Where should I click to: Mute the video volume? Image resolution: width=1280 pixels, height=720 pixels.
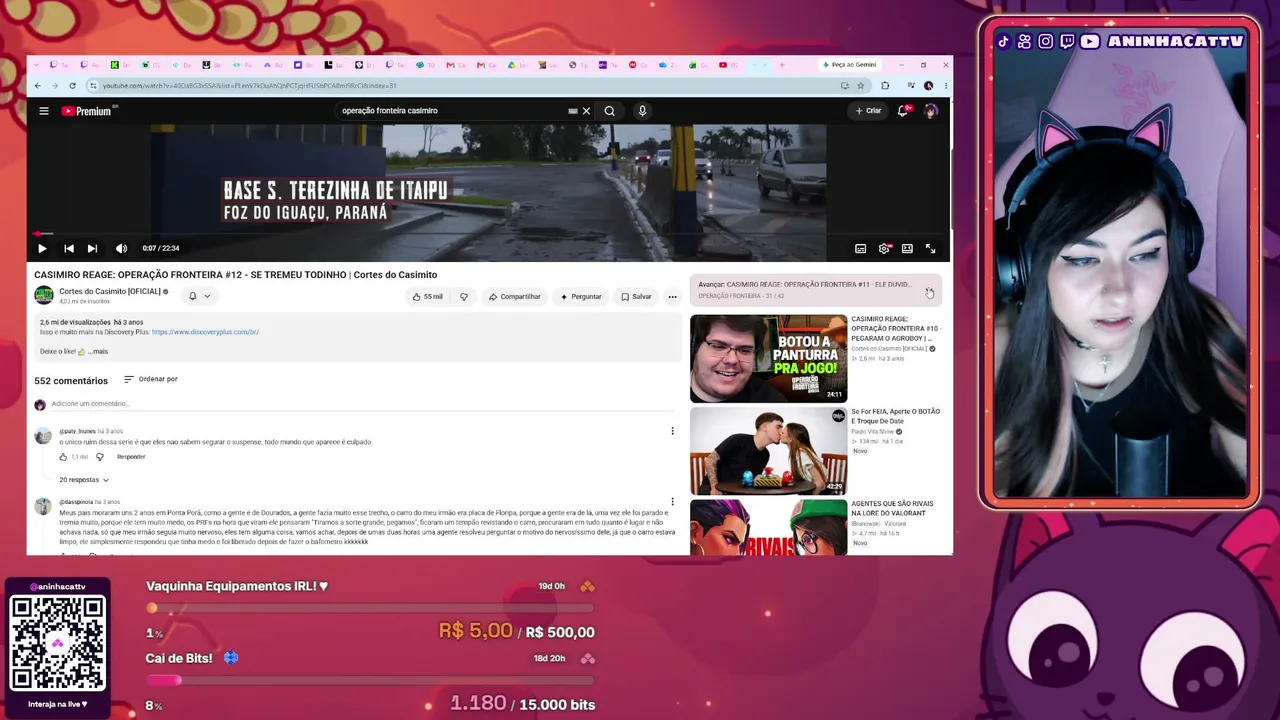(121, 248)
